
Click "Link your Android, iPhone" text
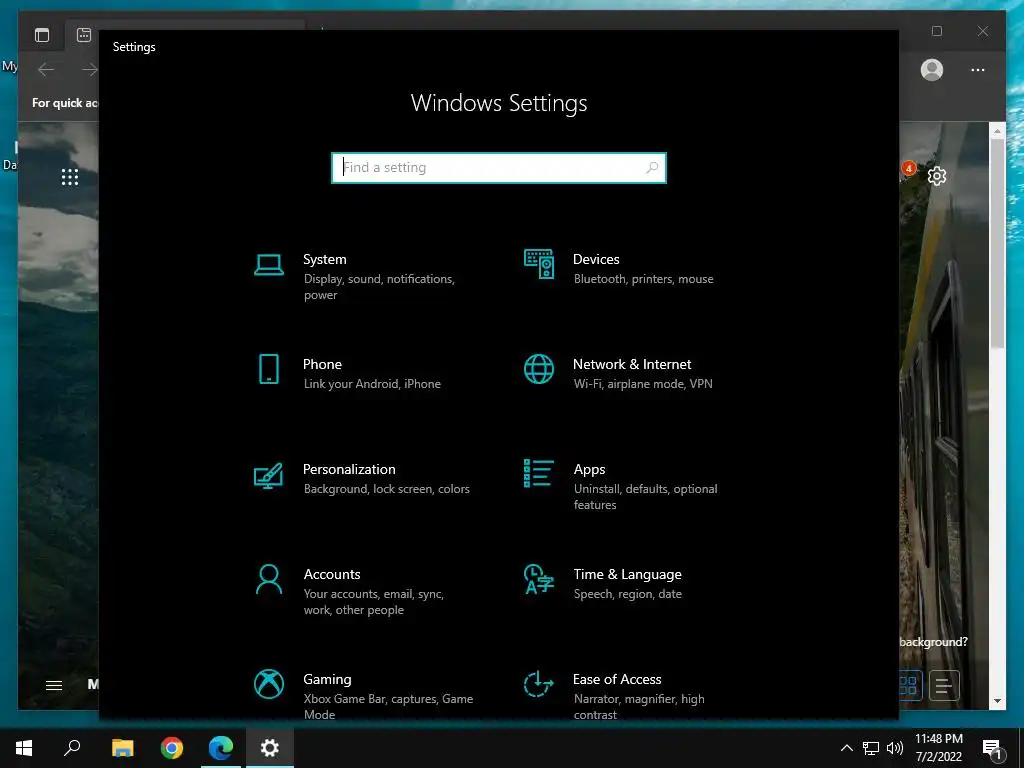(x=372, y=384)
